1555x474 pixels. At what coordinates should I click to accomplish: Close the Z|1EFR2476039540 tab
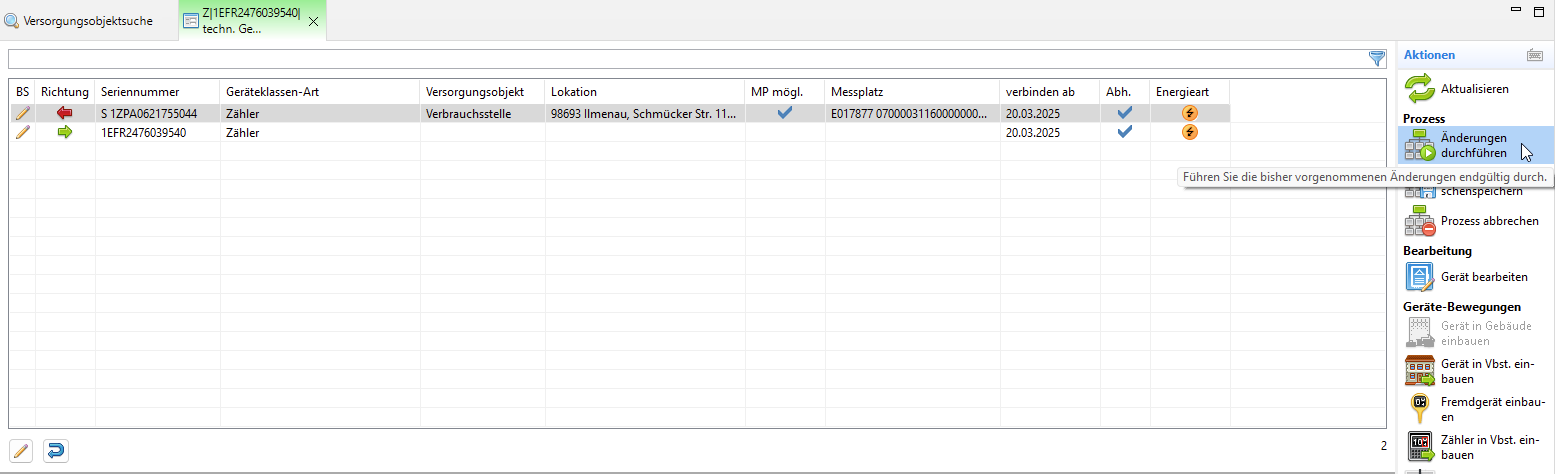[313, 22]
